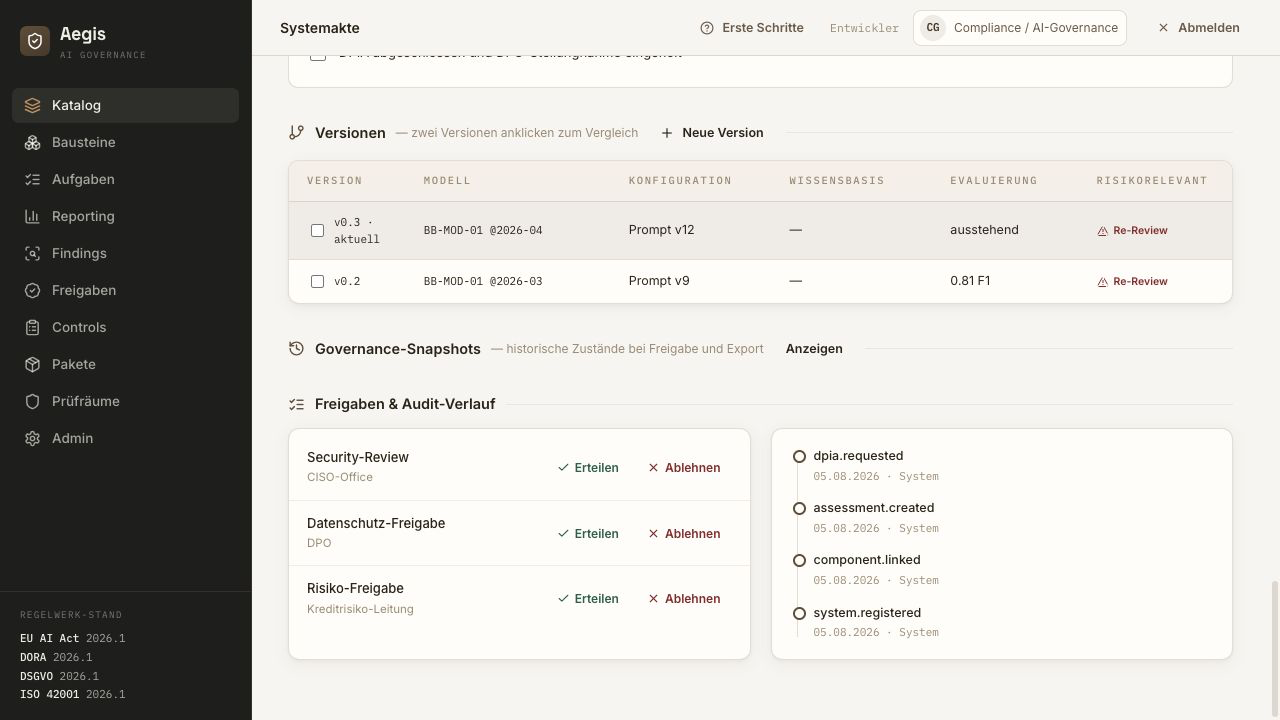
Task: Click Prompt v9 configuration cell
Action: coord(659,281)
